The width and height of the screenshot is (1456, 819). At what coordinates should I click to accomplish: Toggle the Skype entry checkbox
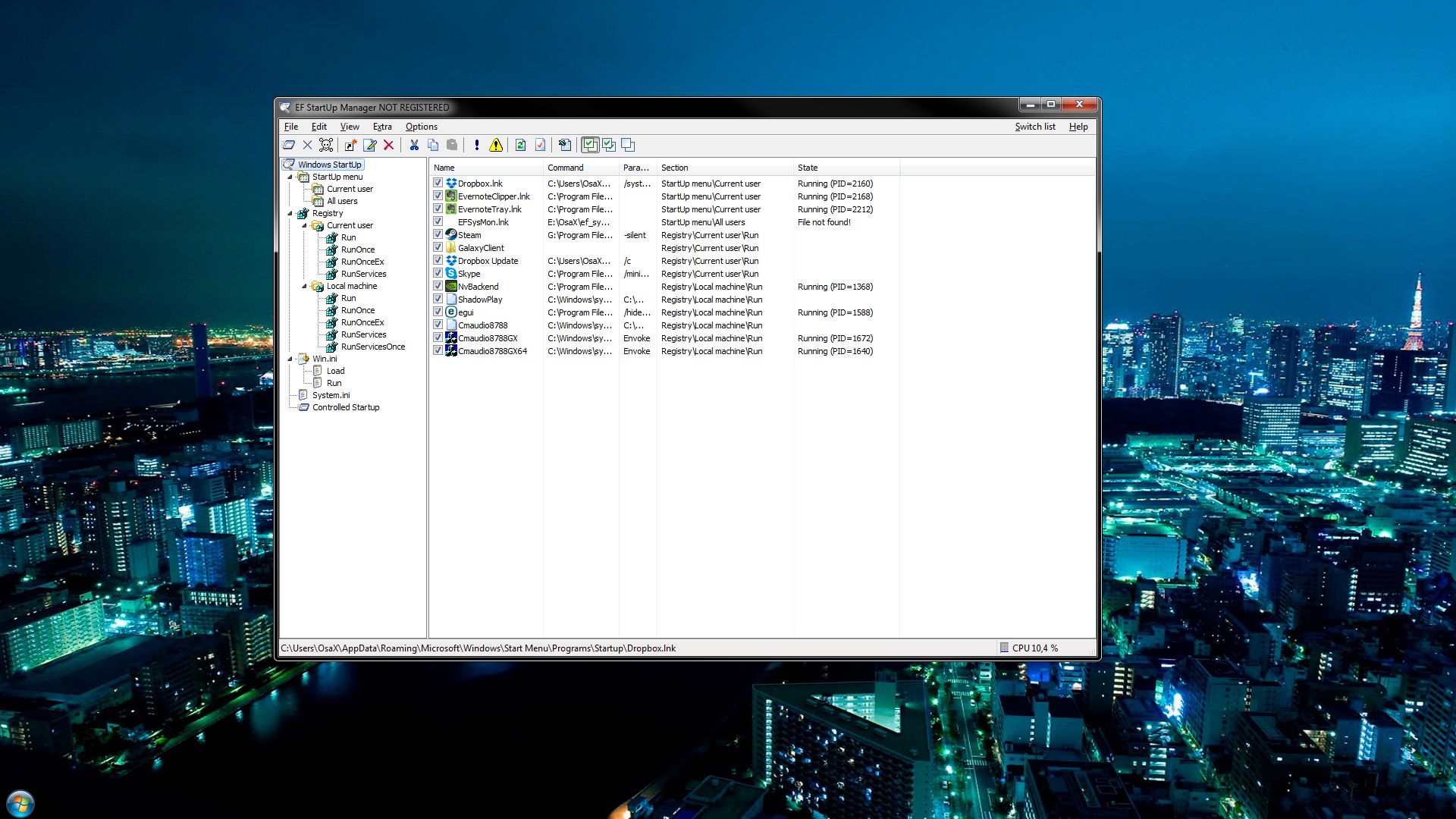[x=438, y=273]
